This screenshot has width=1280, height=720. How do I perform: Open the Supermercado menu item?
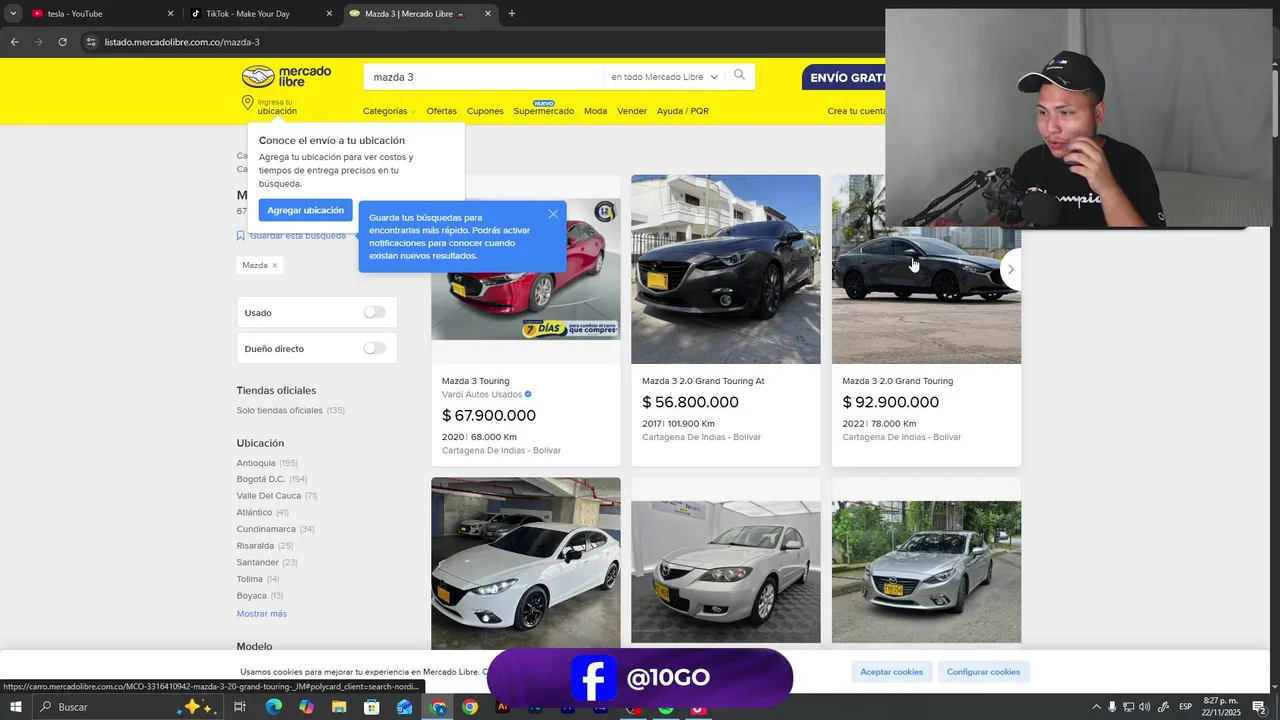click(x=544, y=111)
